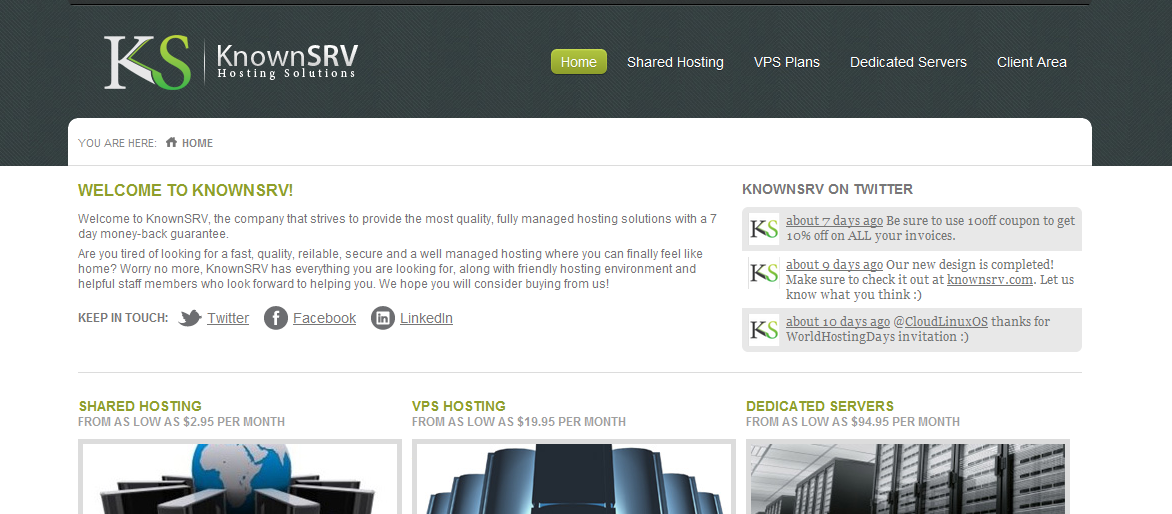Select the green Home navigation button

[x=579, y=62]
